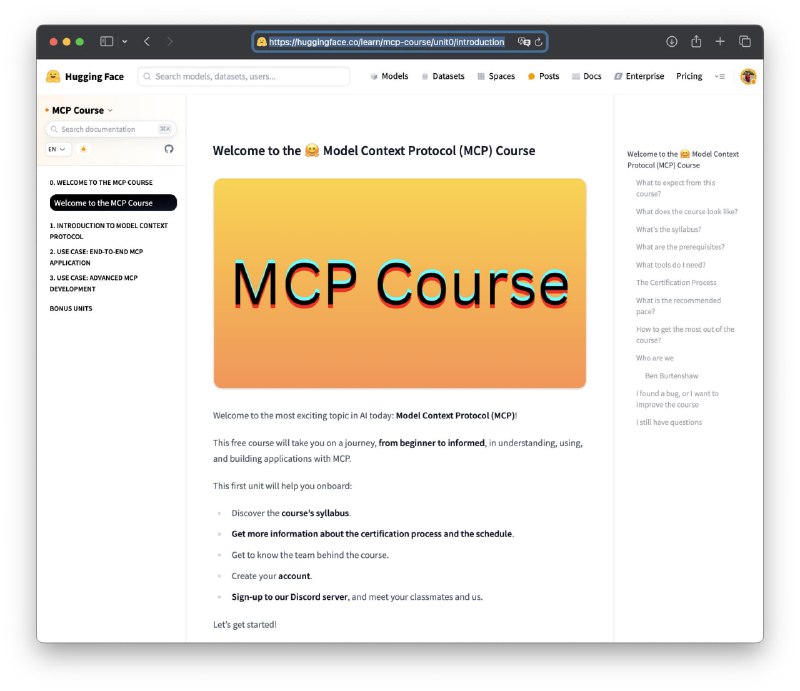800x691 pixels.
Task: Expand 1. Introduction to Model Context Protocol
Action: [x=109, y=231]
